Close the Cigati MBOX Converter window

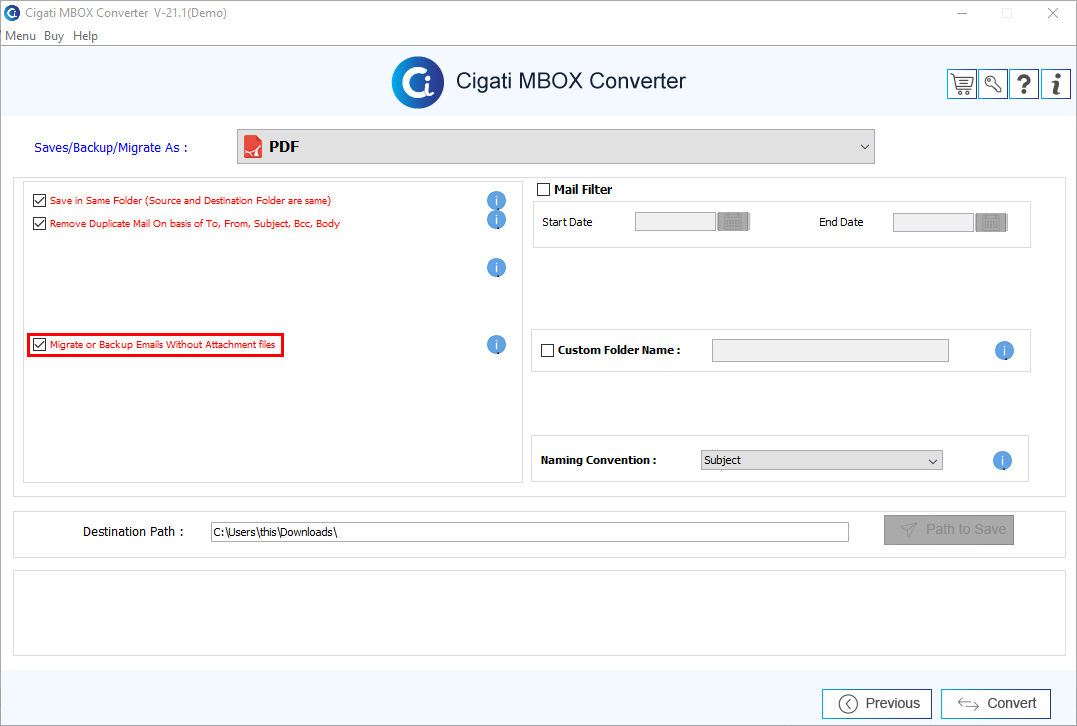tap(1052, 13)
